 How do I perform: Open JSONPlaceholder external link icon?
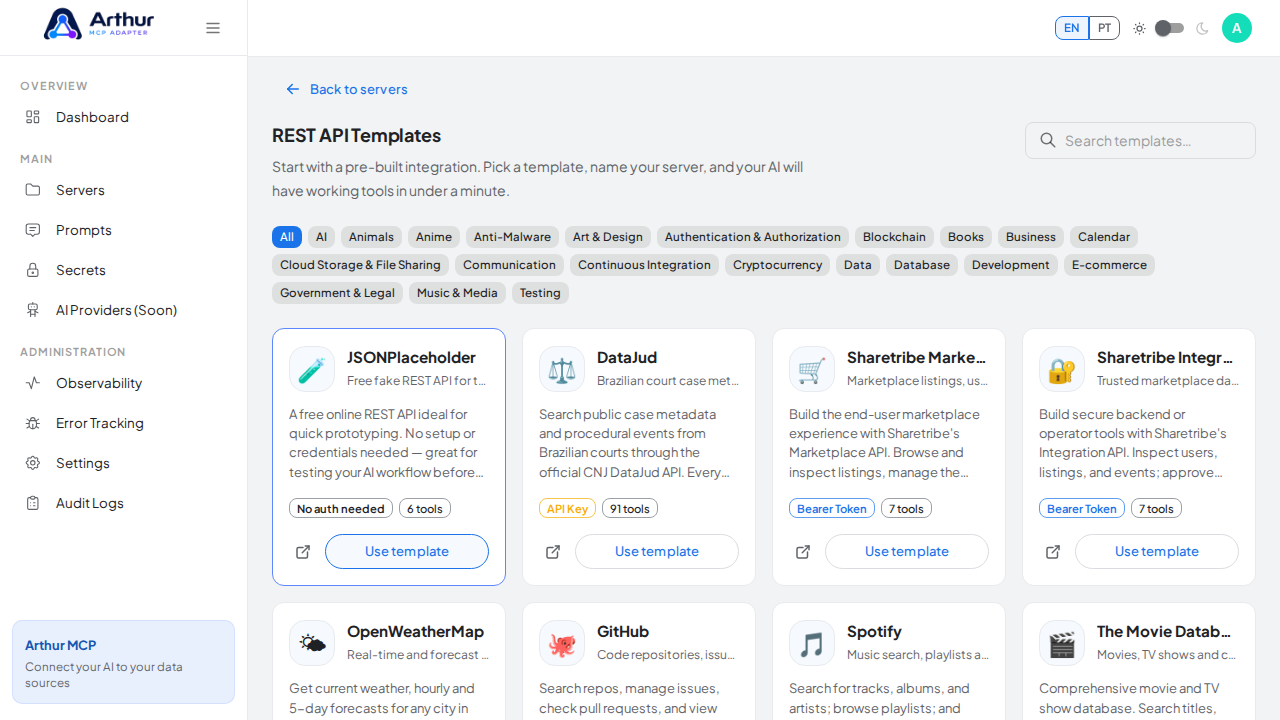(x=303, y=552)
